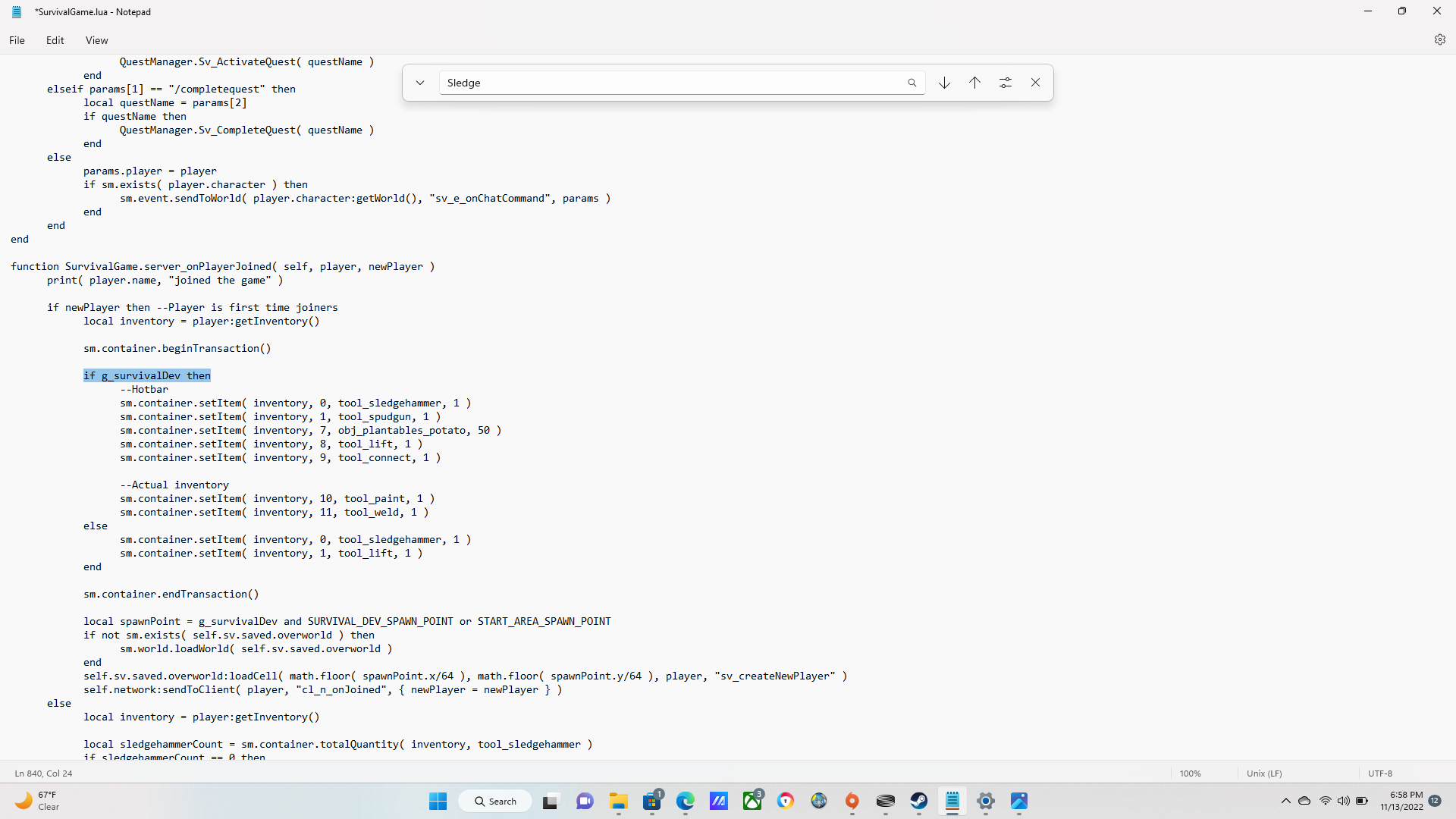Click the find-previous up arrow
Screen dimensions: 1456x819
coord(974,83)
